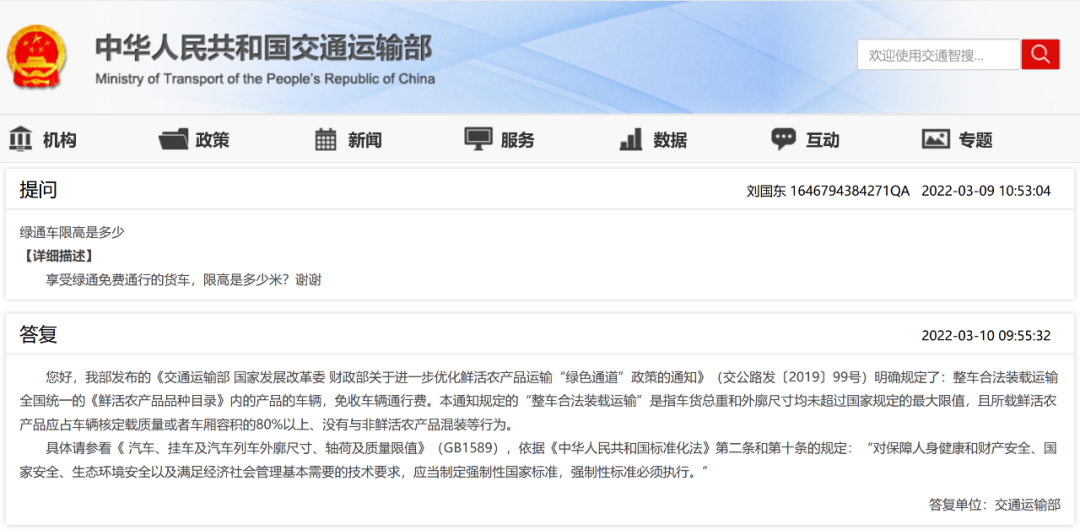1080x530 pixels.
Task: Click the folder icon beside 政策
Action: click(173, 139)
